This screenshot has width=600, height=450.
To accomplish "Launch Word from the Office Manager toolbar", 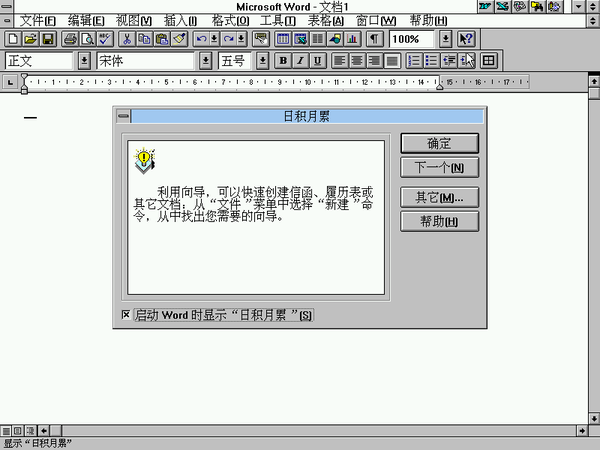I will 485,7.
